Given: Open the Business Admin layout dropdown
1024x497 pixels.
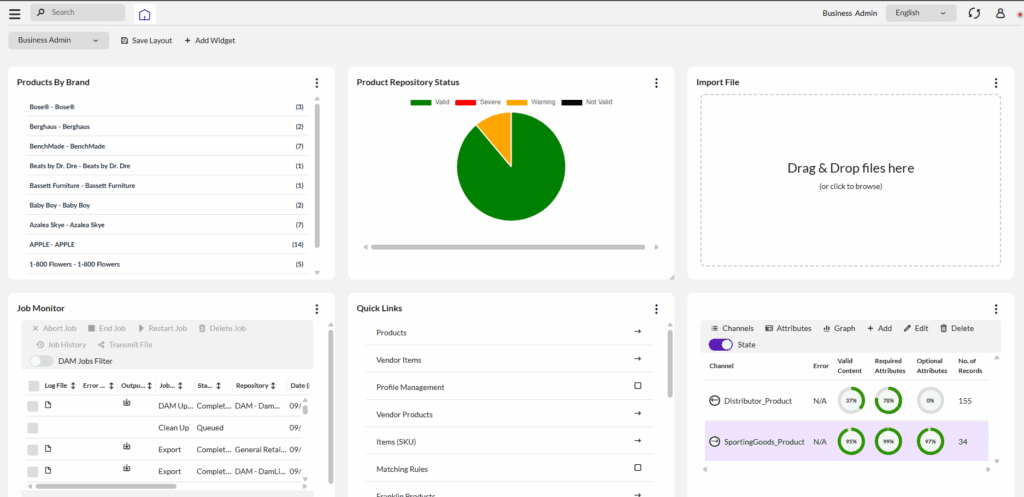Looking at the screenshot, I should click(58, 40).
